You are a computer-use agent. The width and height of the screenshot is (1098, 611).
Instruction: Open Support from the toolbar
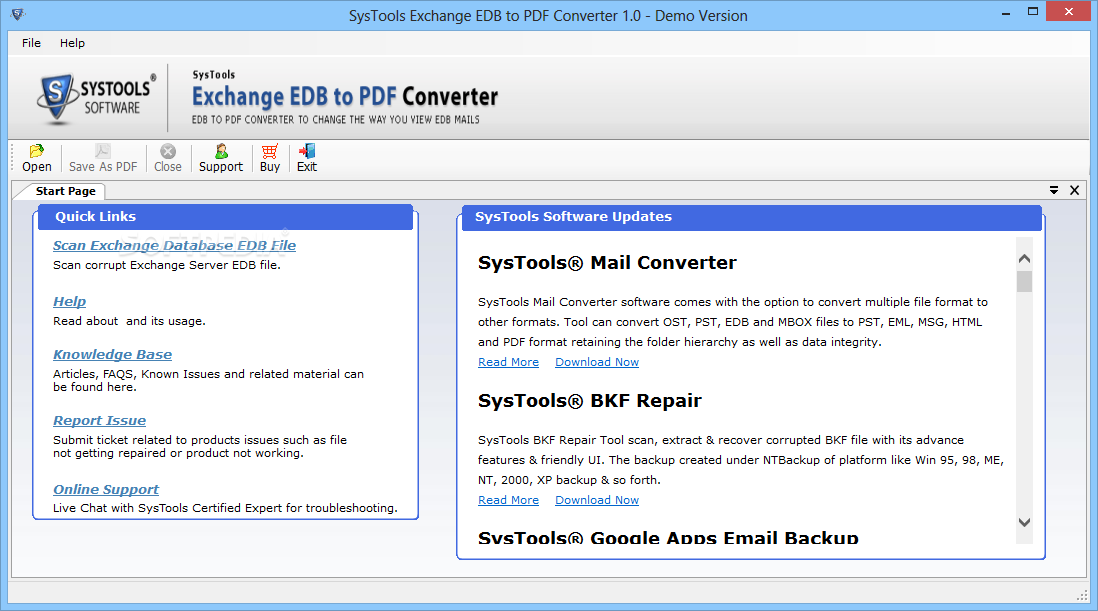click(221, 158)
